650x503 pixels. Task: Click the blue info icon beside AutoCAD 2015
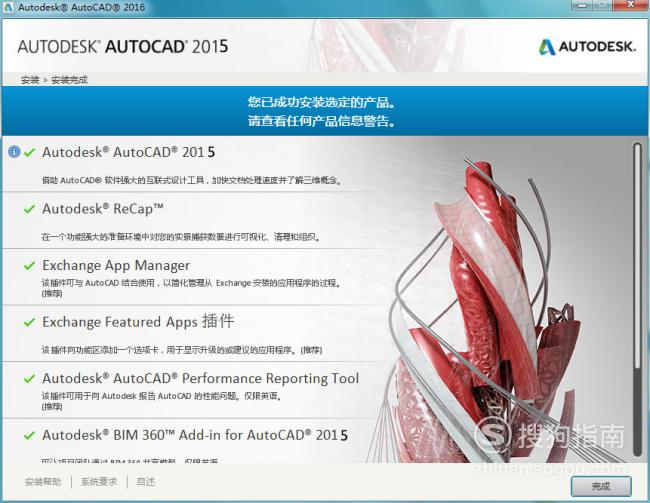click(14, 152)
